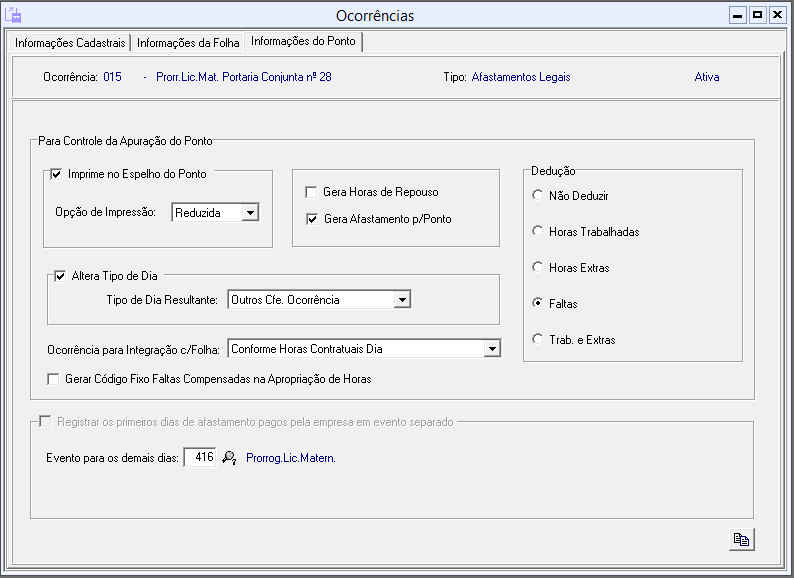Select the Horas Extras radio button

pyautogui.click(x=538, y=268)
